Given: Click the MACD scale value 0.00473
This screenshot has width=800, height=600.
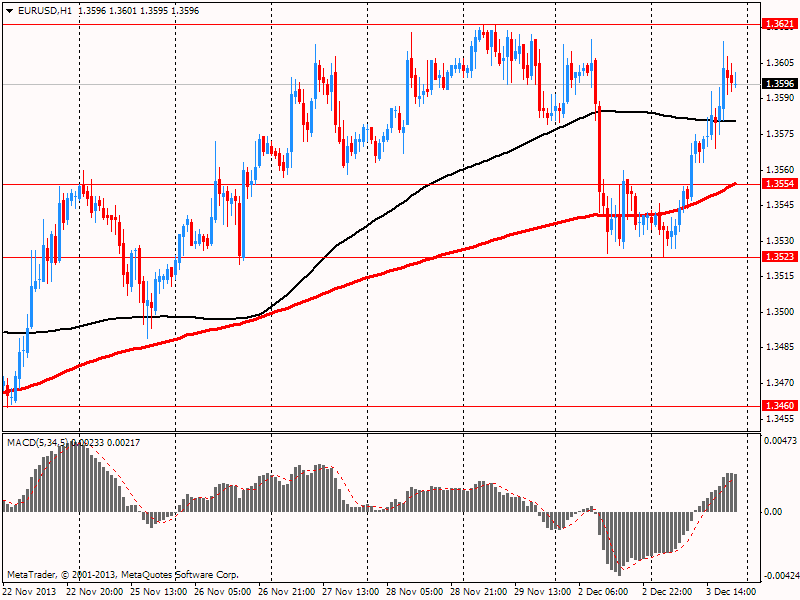Looking at the screenshot, I should click(780, 440).
